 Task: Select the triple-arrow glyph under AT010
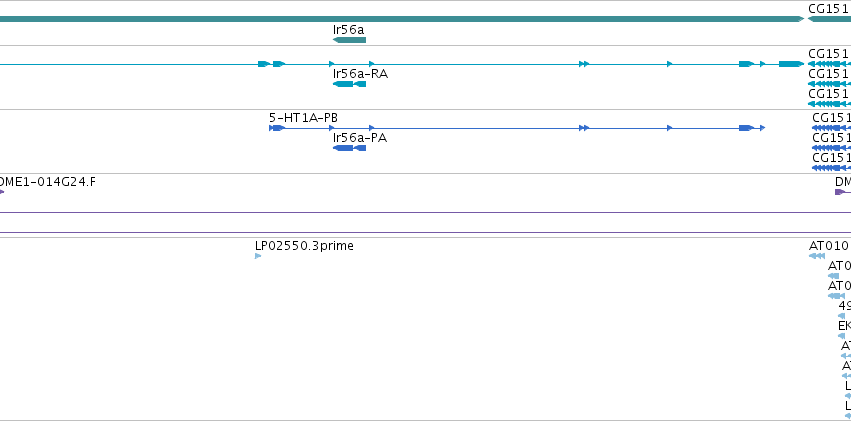[817, 256]
